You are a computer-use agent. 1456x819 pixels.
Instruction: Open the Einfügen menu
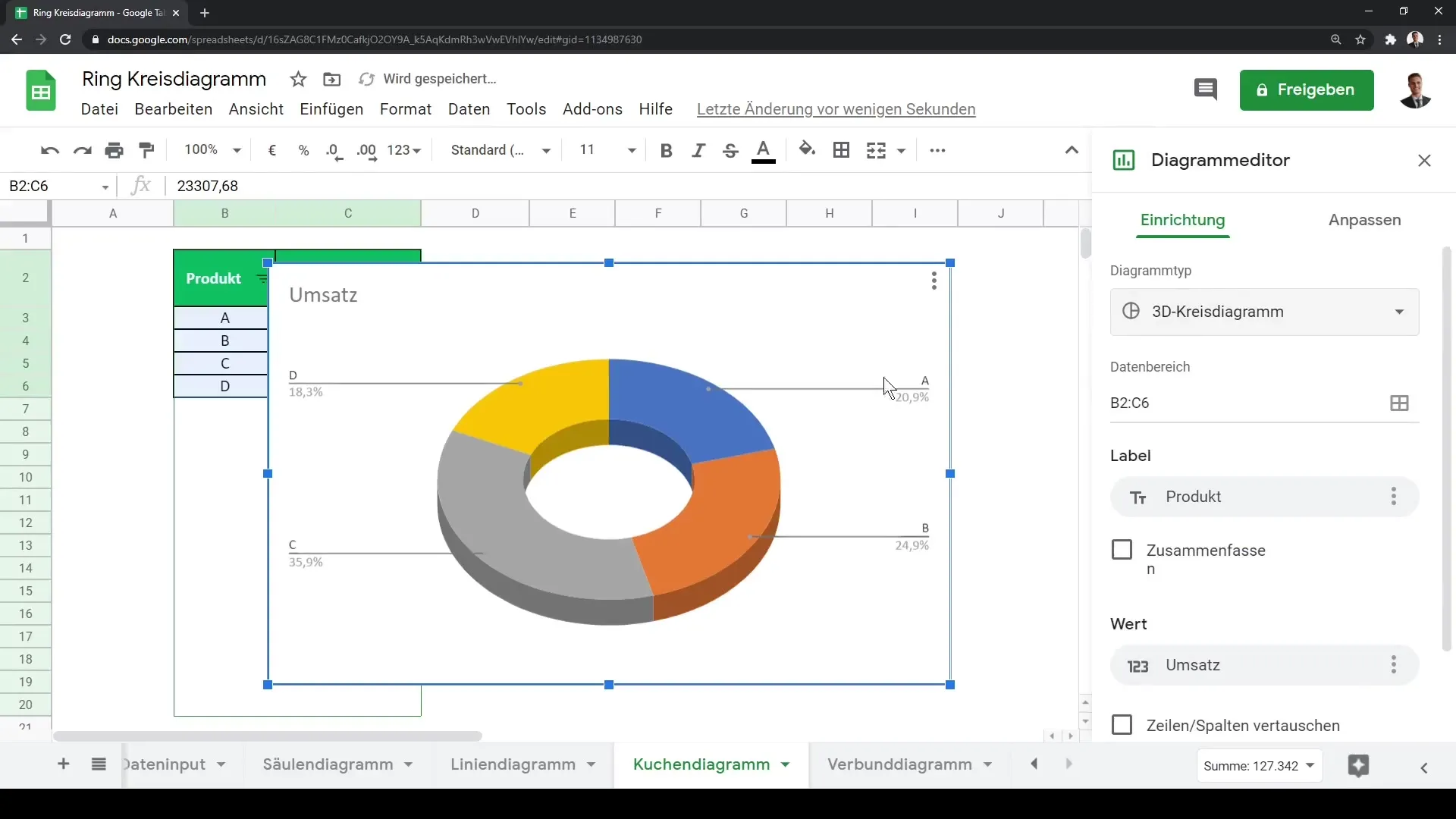tap(331, 109)
